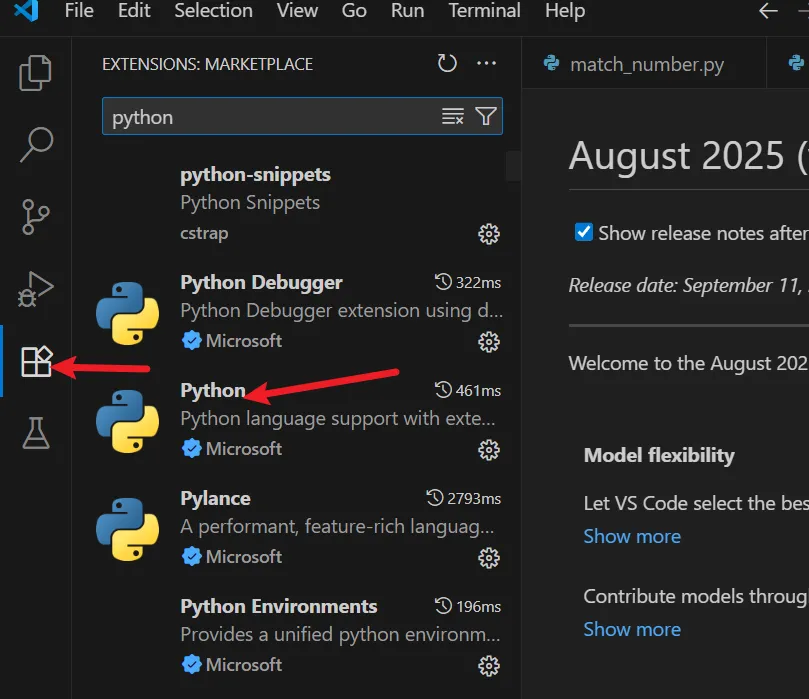Select the Pylance extension entry
Viewport: 809px width, 699px height.
click(300, 526)
